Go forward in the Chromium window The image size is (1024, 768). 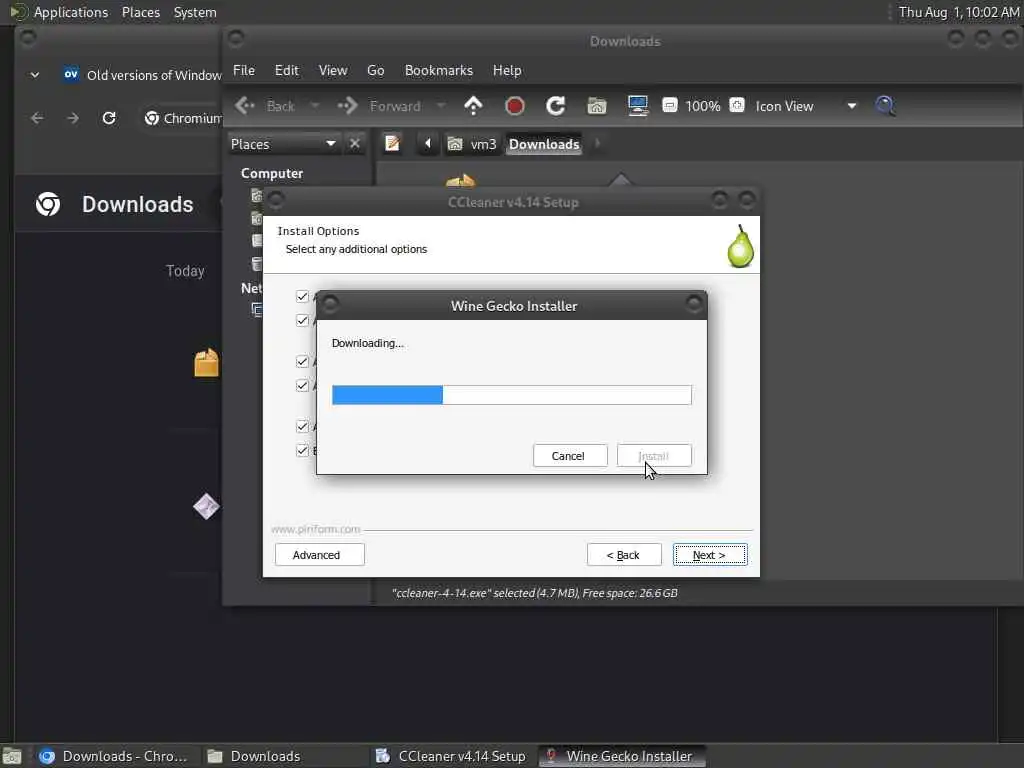pyautogui.click(x=73, y=118)
